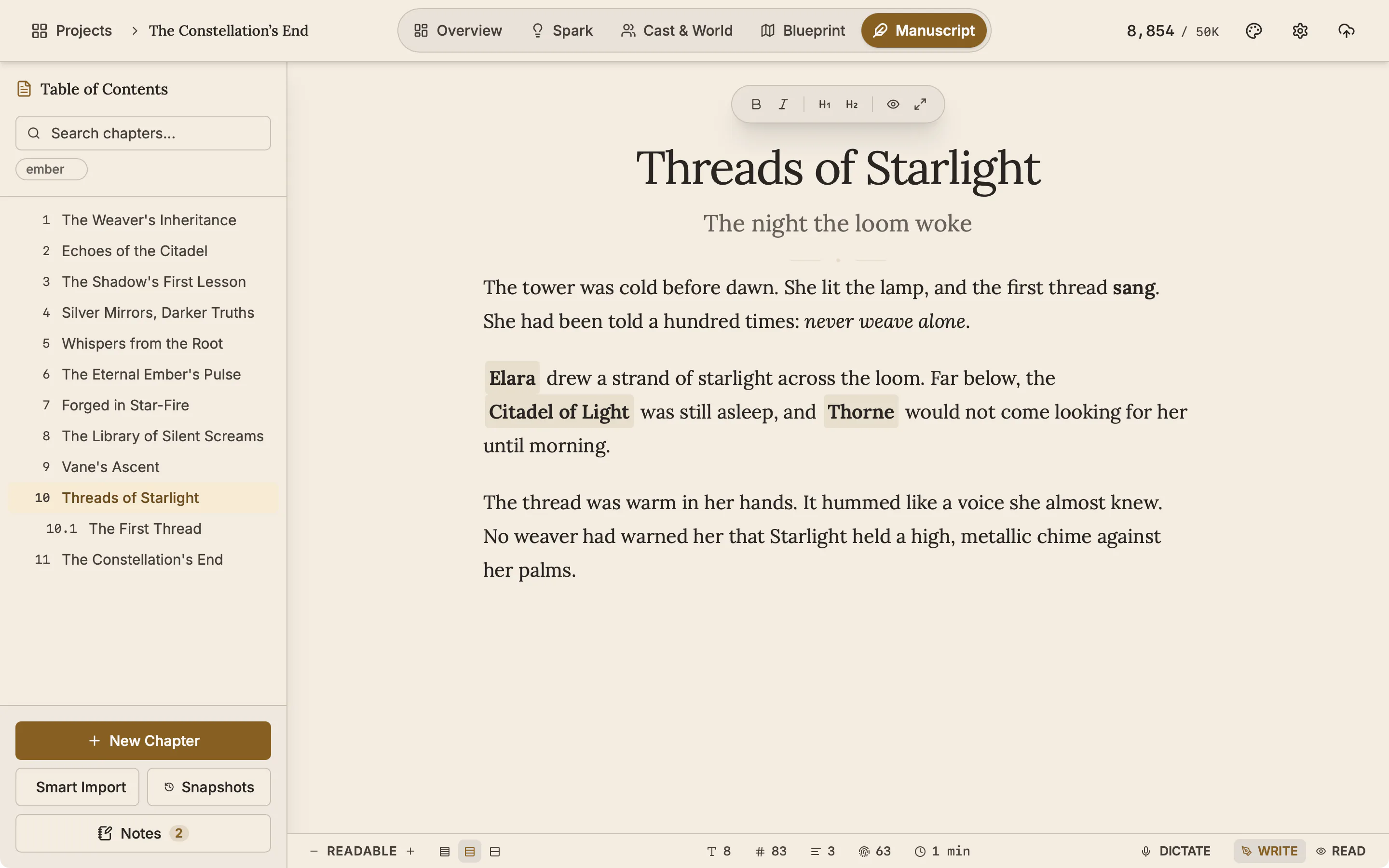
Task: Switch to WRITE mode
Action: point(1269,851)
